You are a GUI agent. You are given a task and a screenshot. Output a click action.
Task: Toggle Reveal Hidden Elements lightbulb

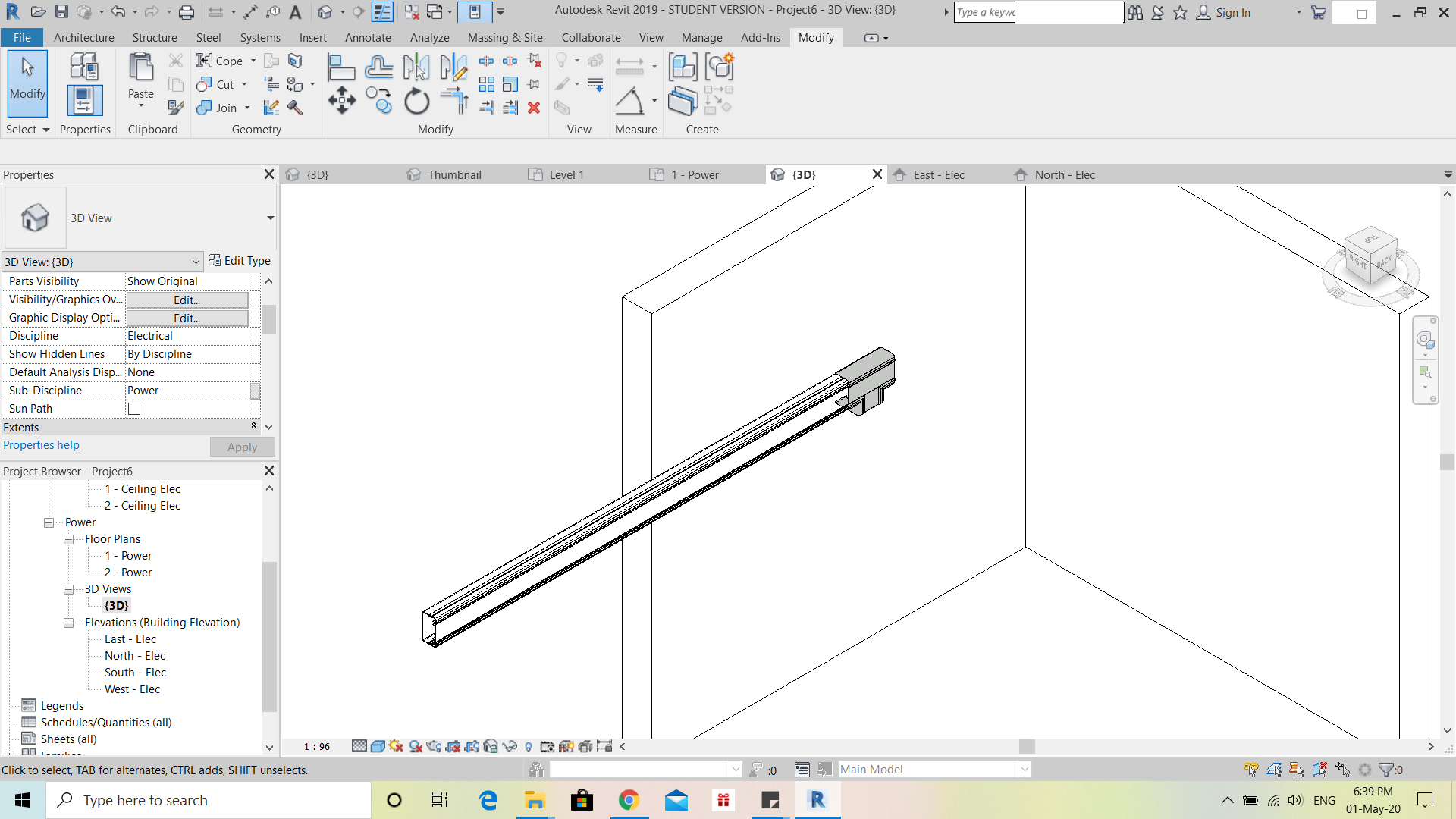point(529,746)
